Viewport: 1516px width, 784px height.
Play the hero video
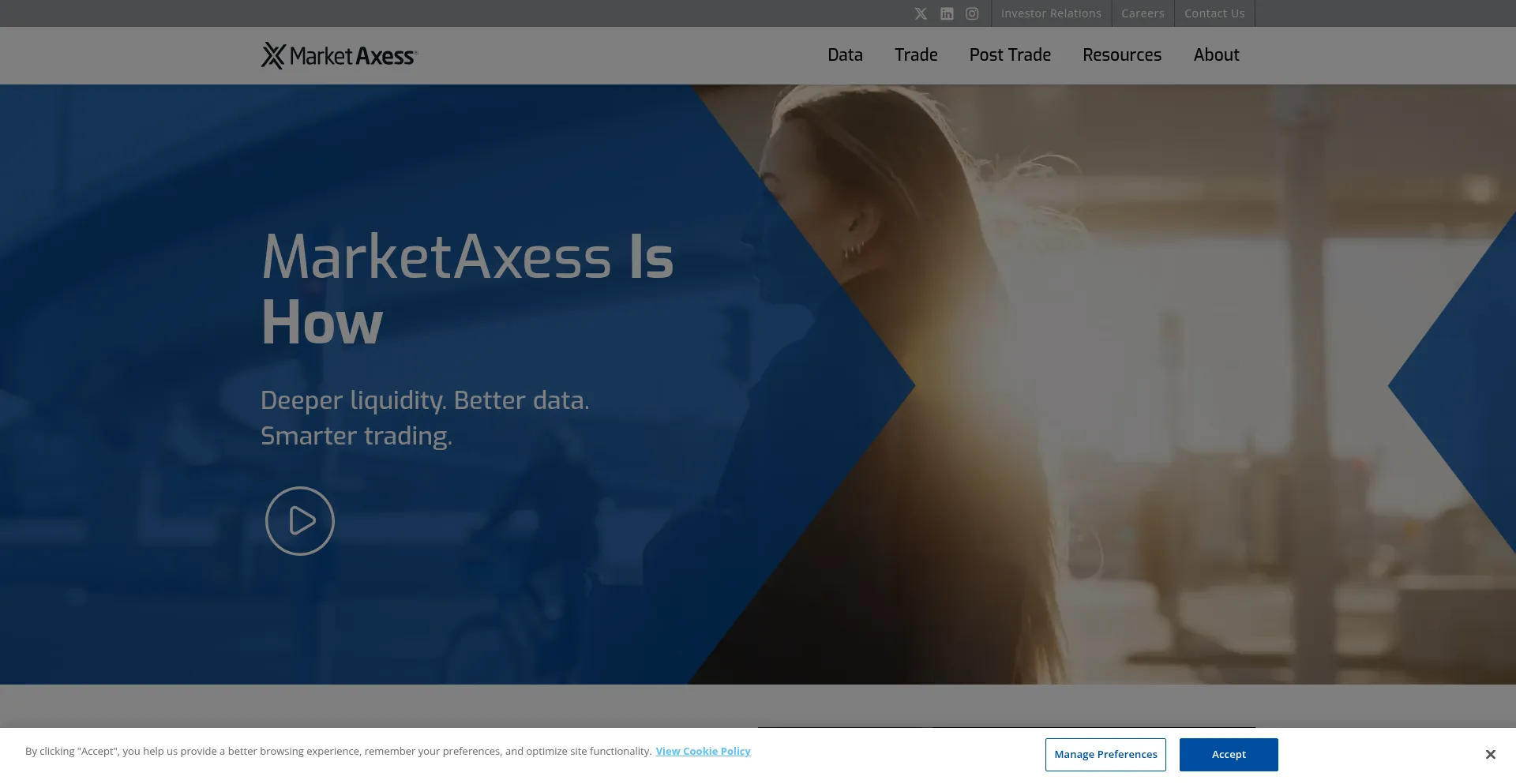click(300, 521)
